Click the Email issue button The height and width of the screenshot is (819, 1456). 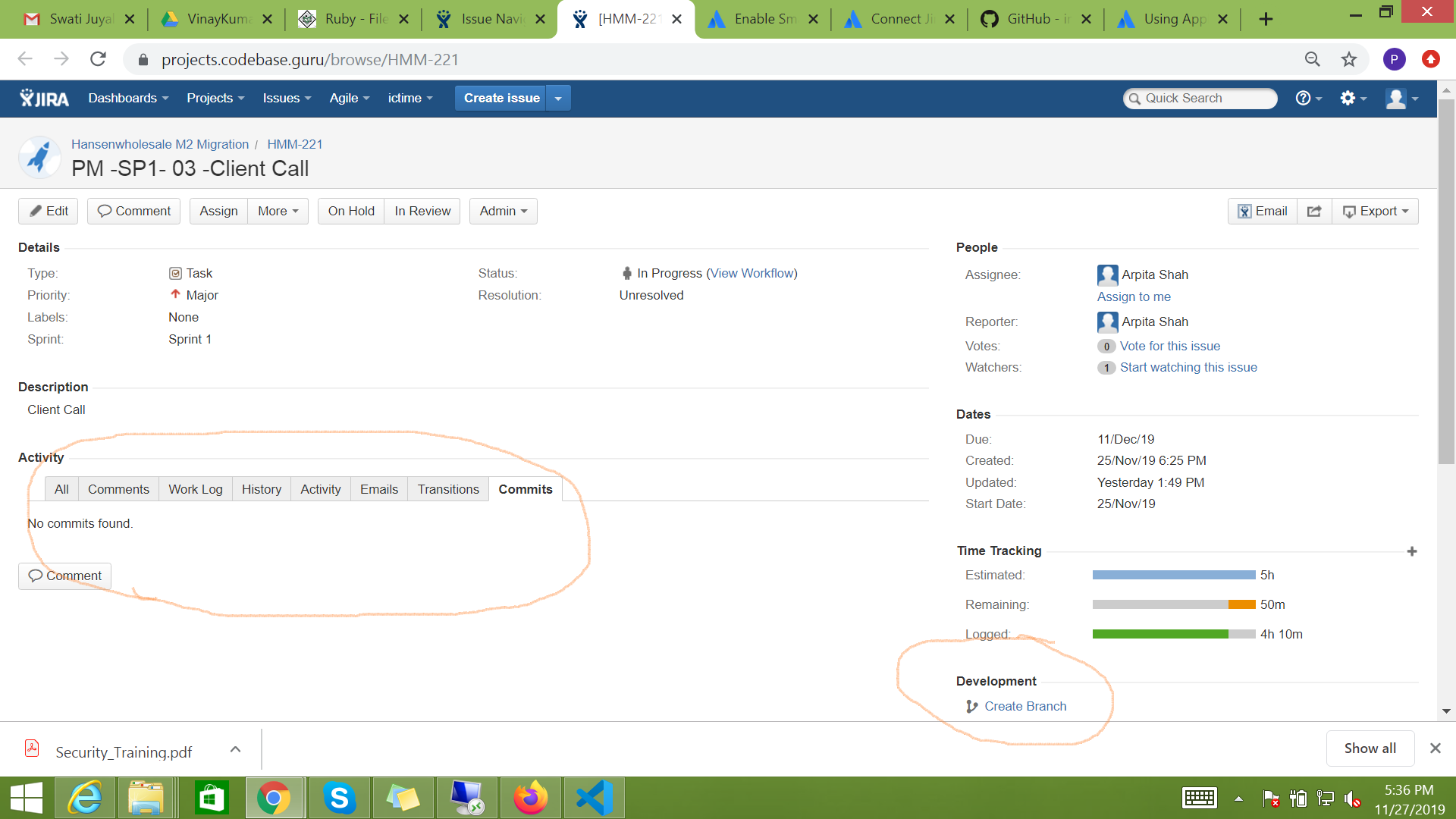1263,211
